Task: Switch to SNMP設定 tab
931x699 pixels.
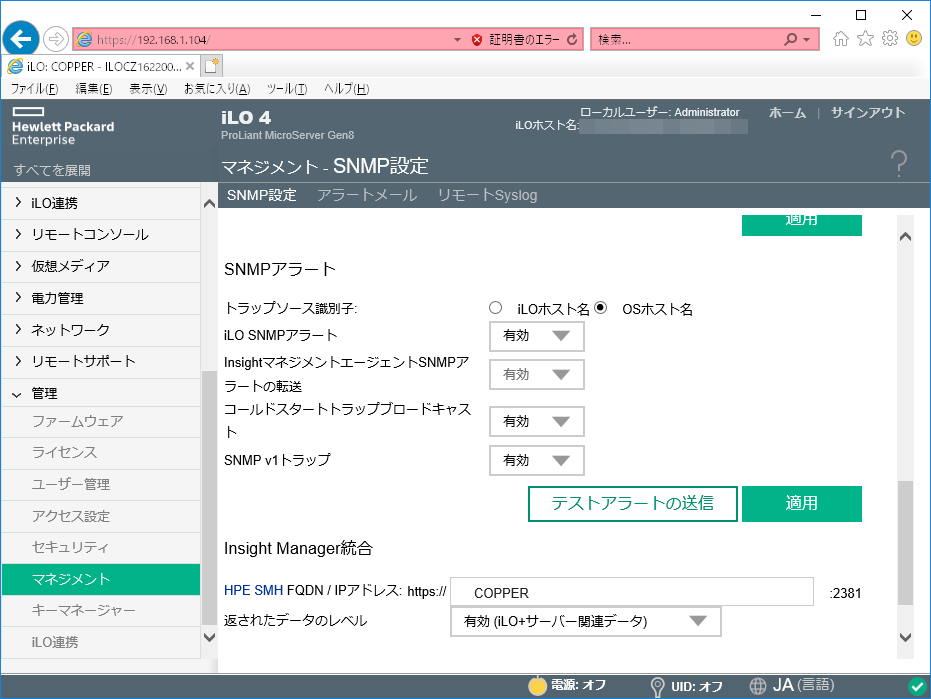Action: coord(261,195)
